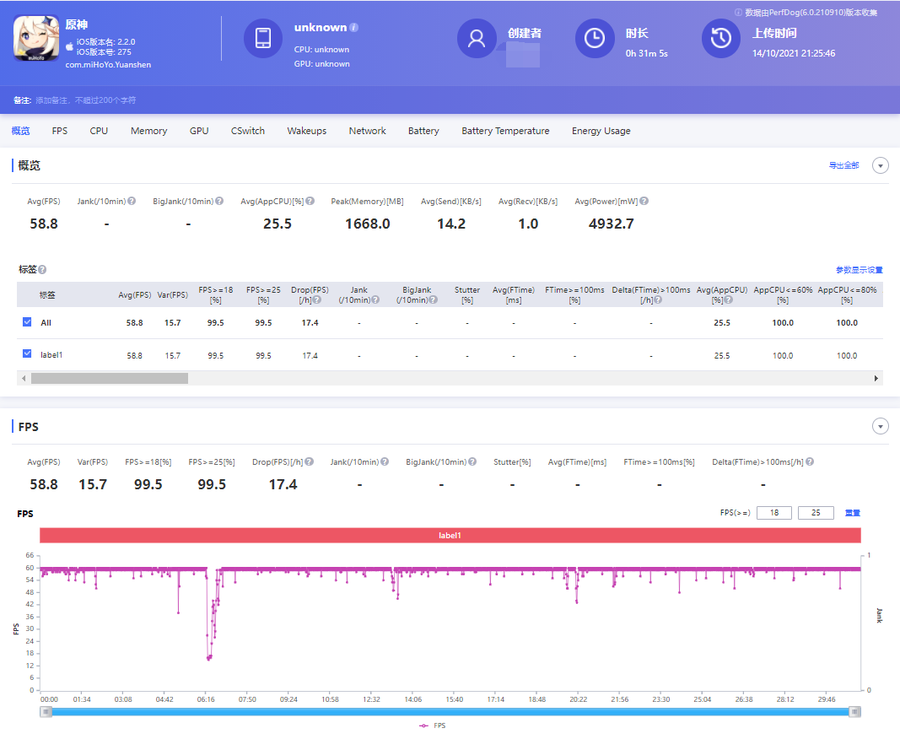Viewport: 900px width, 739px height.
Task: Open help icon next to Avg(Power)[mW]
Action: click(x=644, y=201)
